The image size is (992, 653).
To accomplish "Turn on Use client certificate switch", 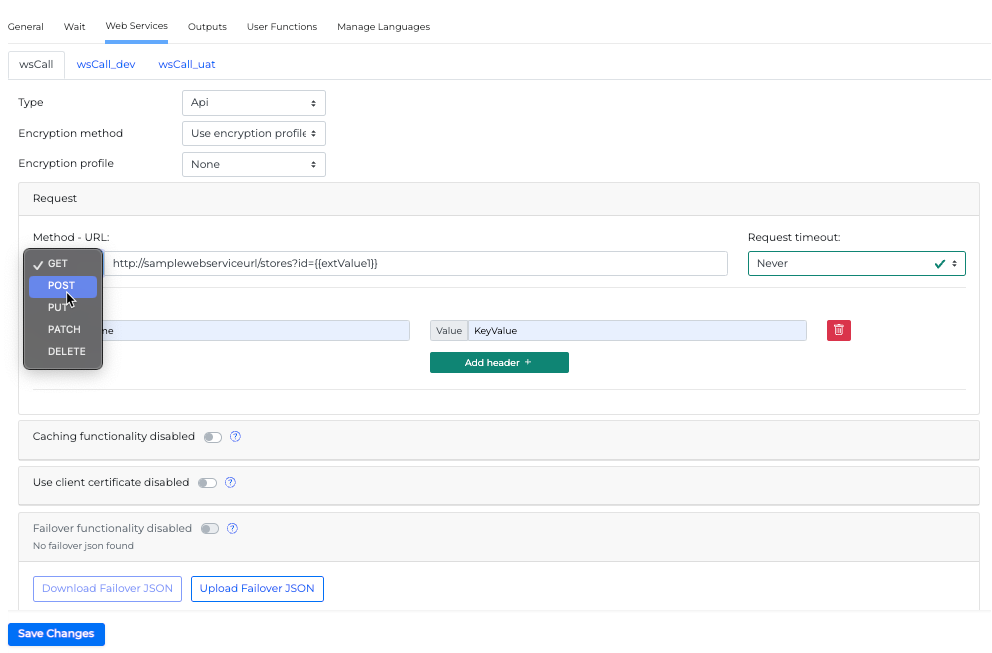I will point(207,483).
